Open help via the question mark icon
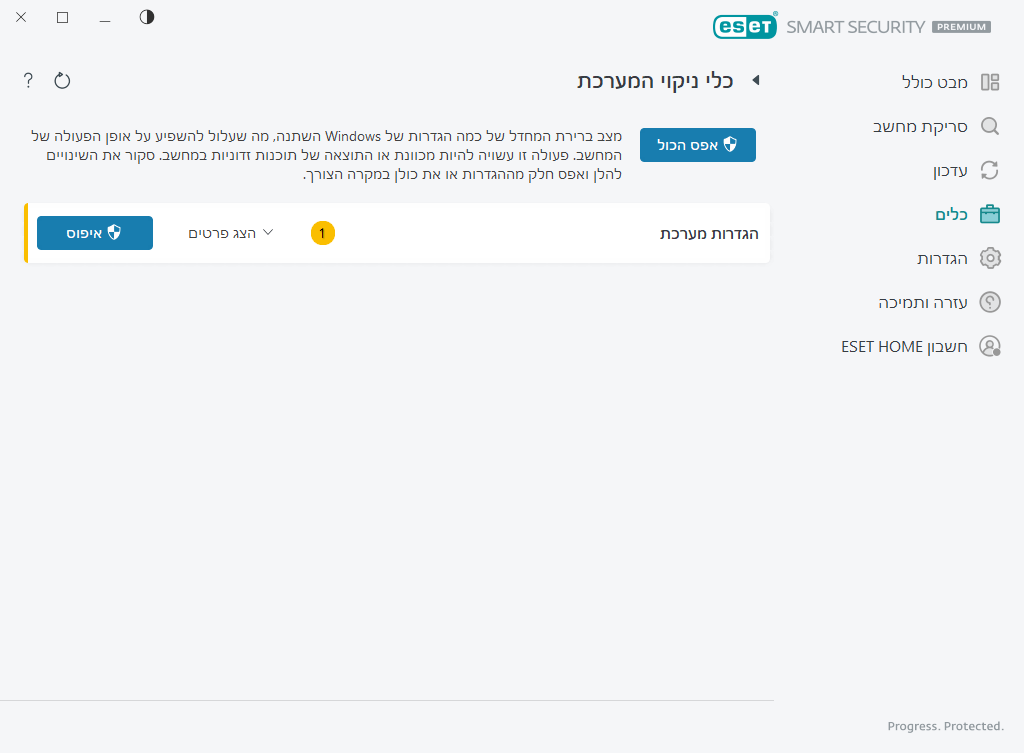 (28, 81)
